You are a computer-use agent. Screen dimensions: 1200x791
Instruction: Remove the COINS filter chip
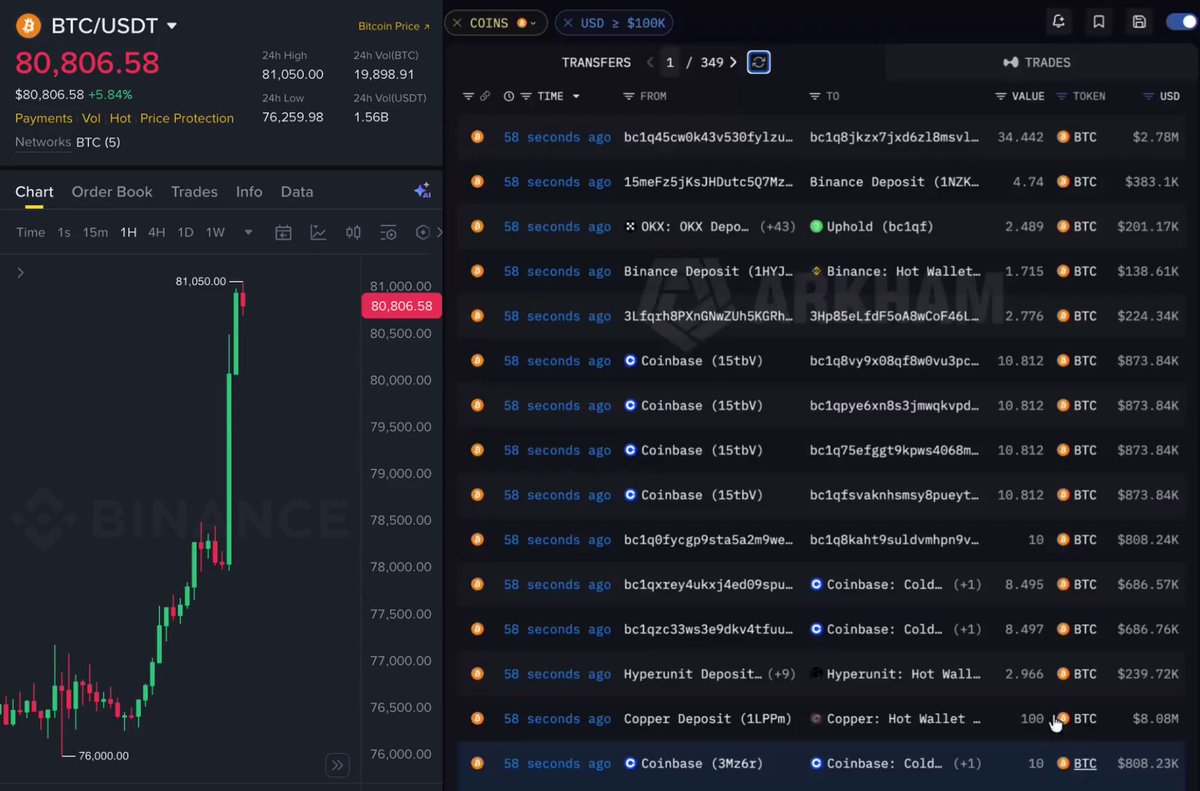click(x=456, y=22)
